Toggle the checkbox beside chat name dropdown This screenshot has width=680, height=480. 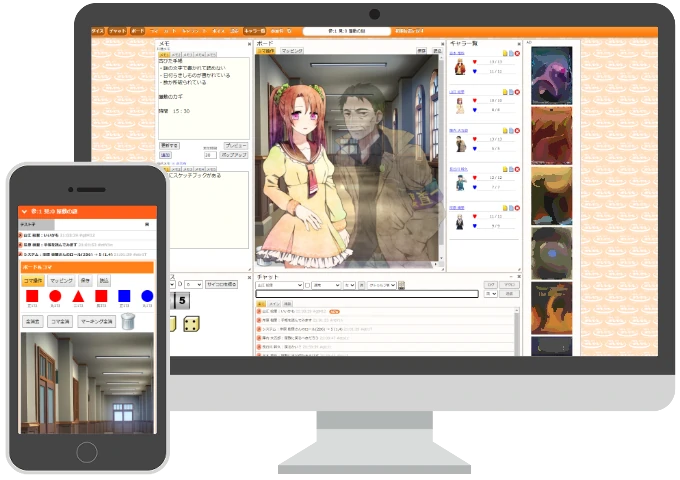(x=307, y=285)
